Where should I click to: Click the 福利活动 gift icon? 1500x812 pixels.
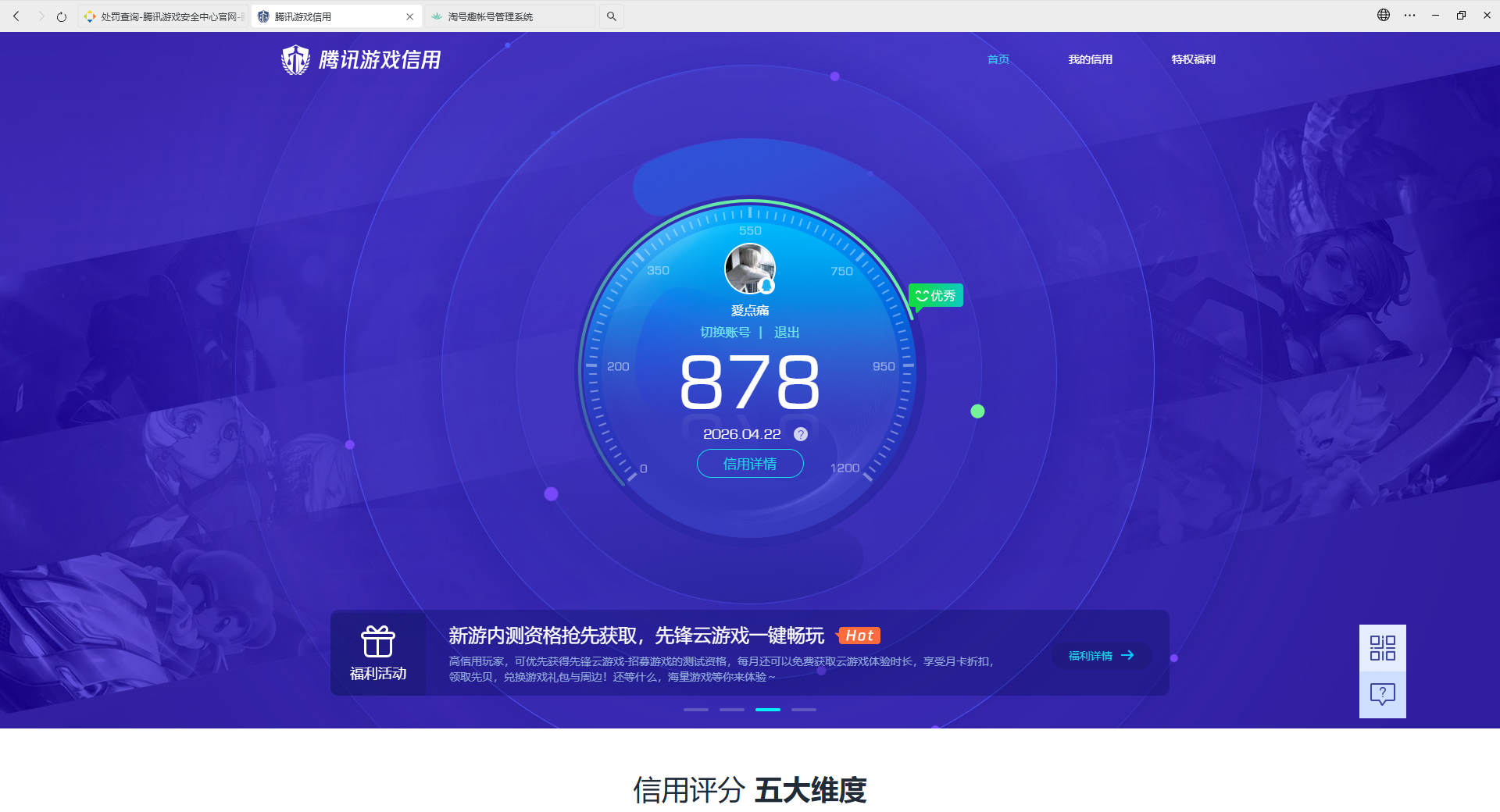377,642
